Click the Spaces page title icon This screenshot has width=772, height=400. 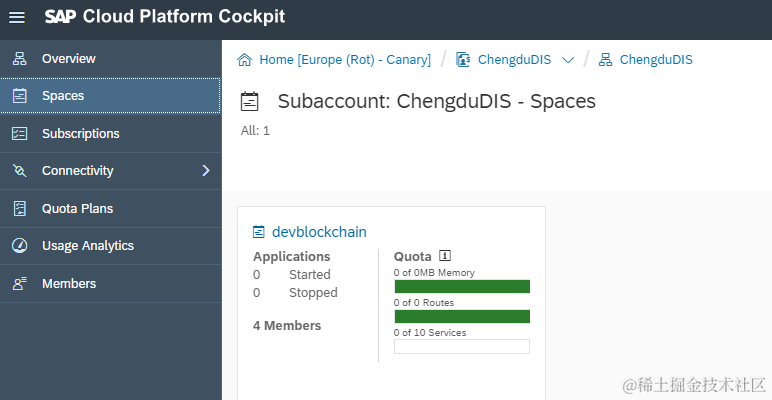250,101
